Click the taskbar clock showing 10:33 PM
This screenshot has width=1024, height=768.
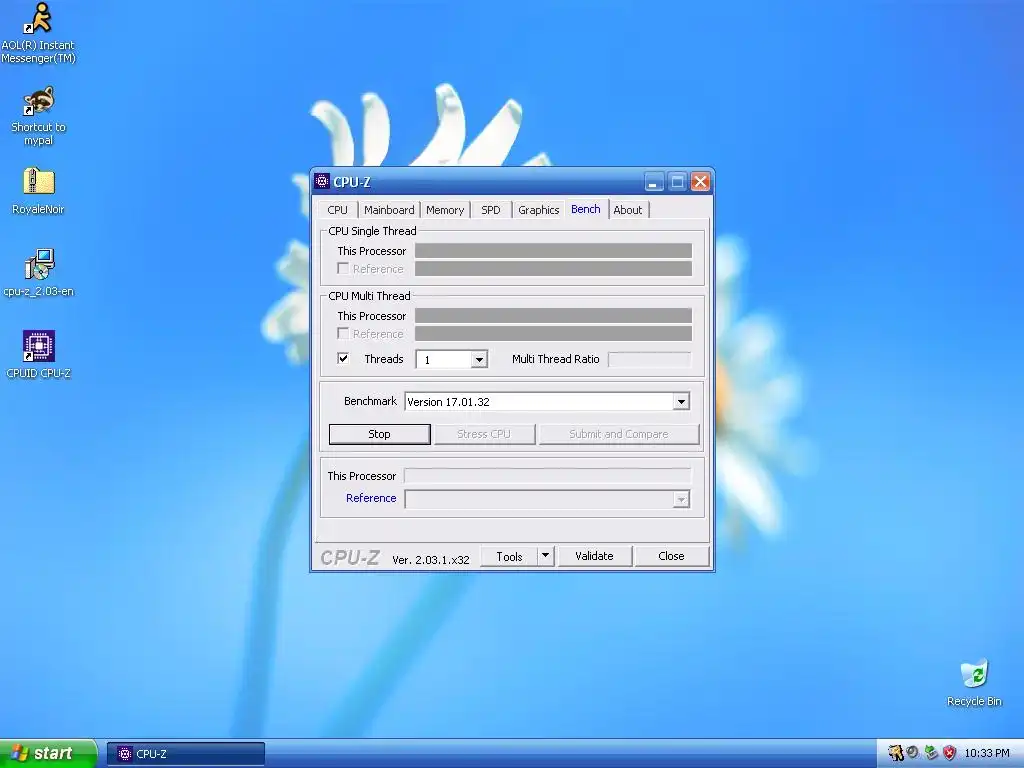[987, 753]
